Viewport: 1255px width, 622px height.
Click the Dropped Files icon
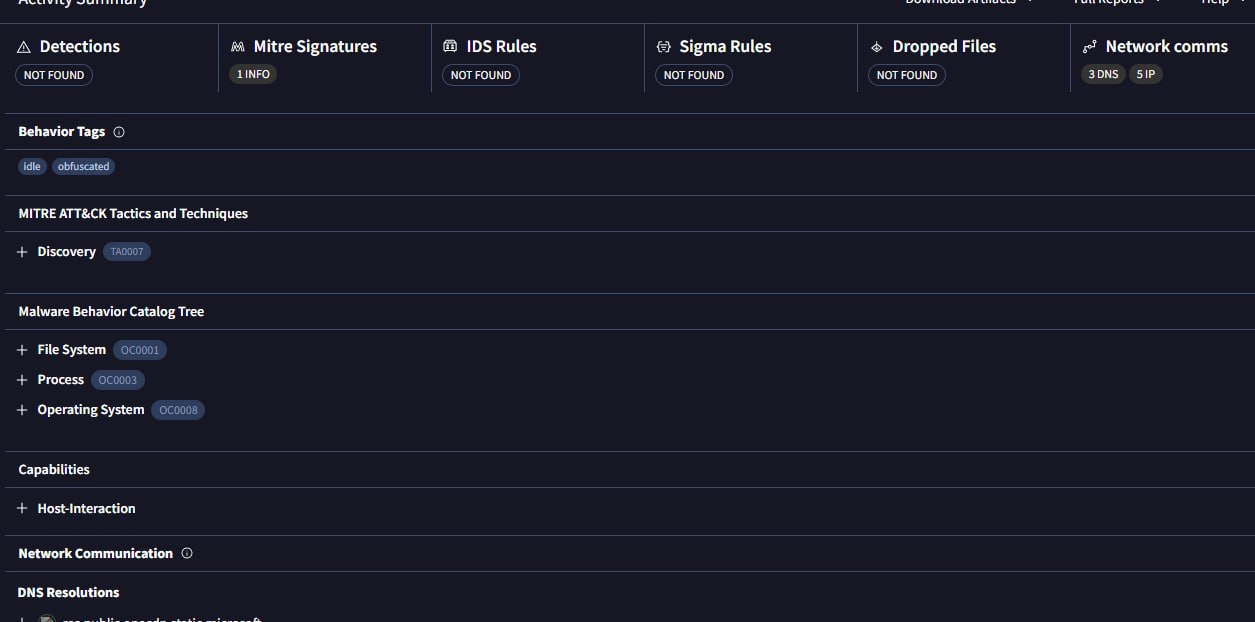877,47
